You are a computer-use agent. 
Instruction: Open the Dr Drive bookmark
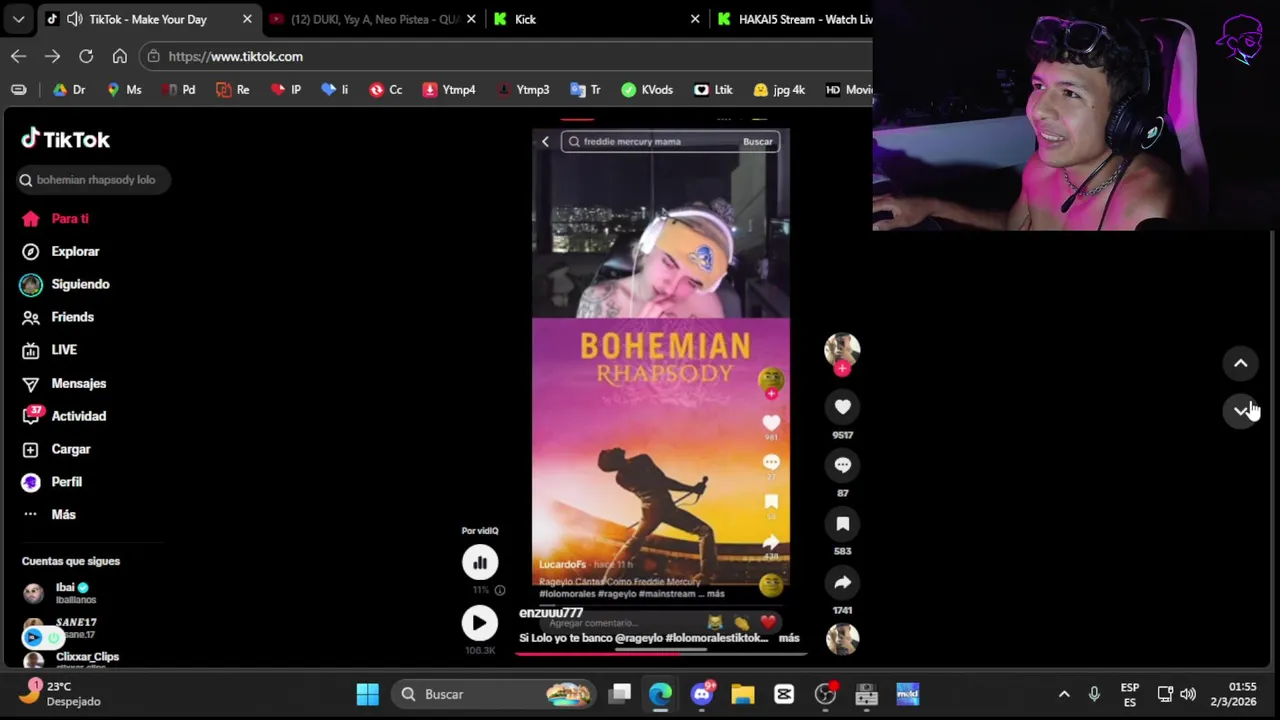point(69,90)
